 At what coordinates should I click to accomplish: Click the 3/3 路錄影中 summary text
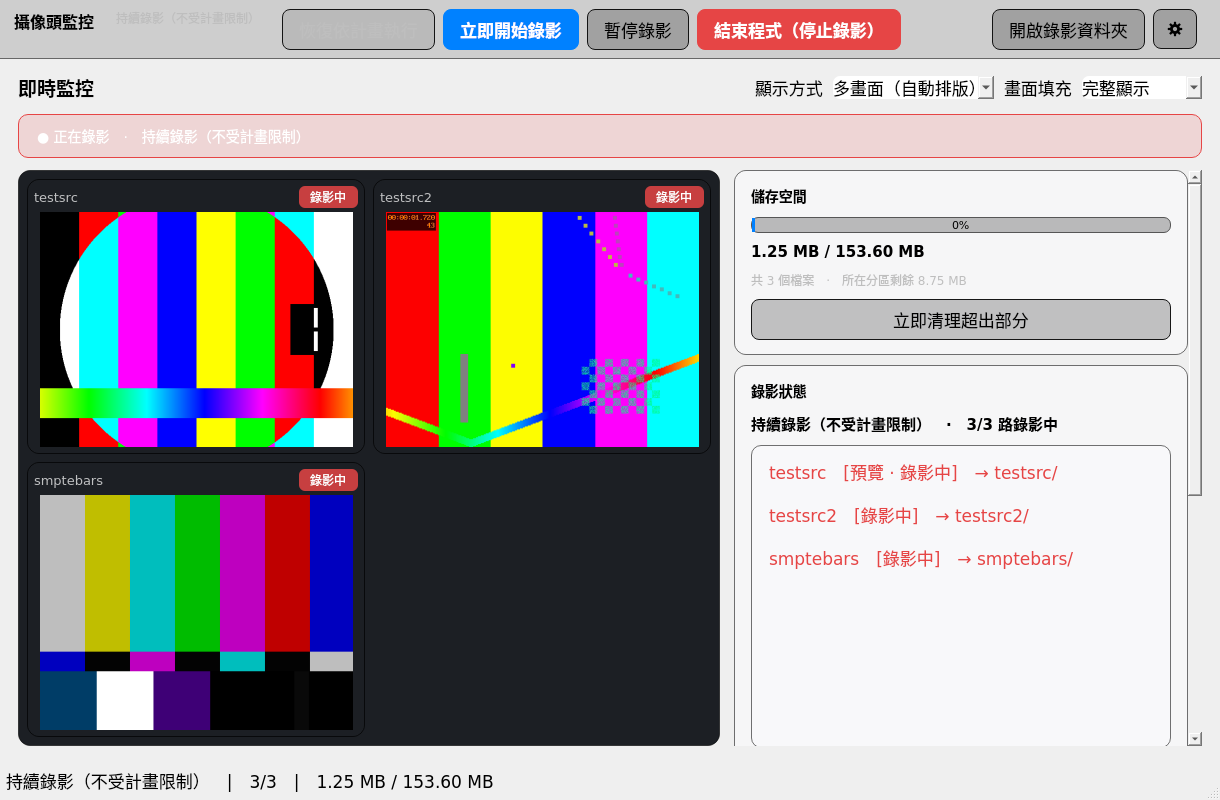pos(1012,425)
